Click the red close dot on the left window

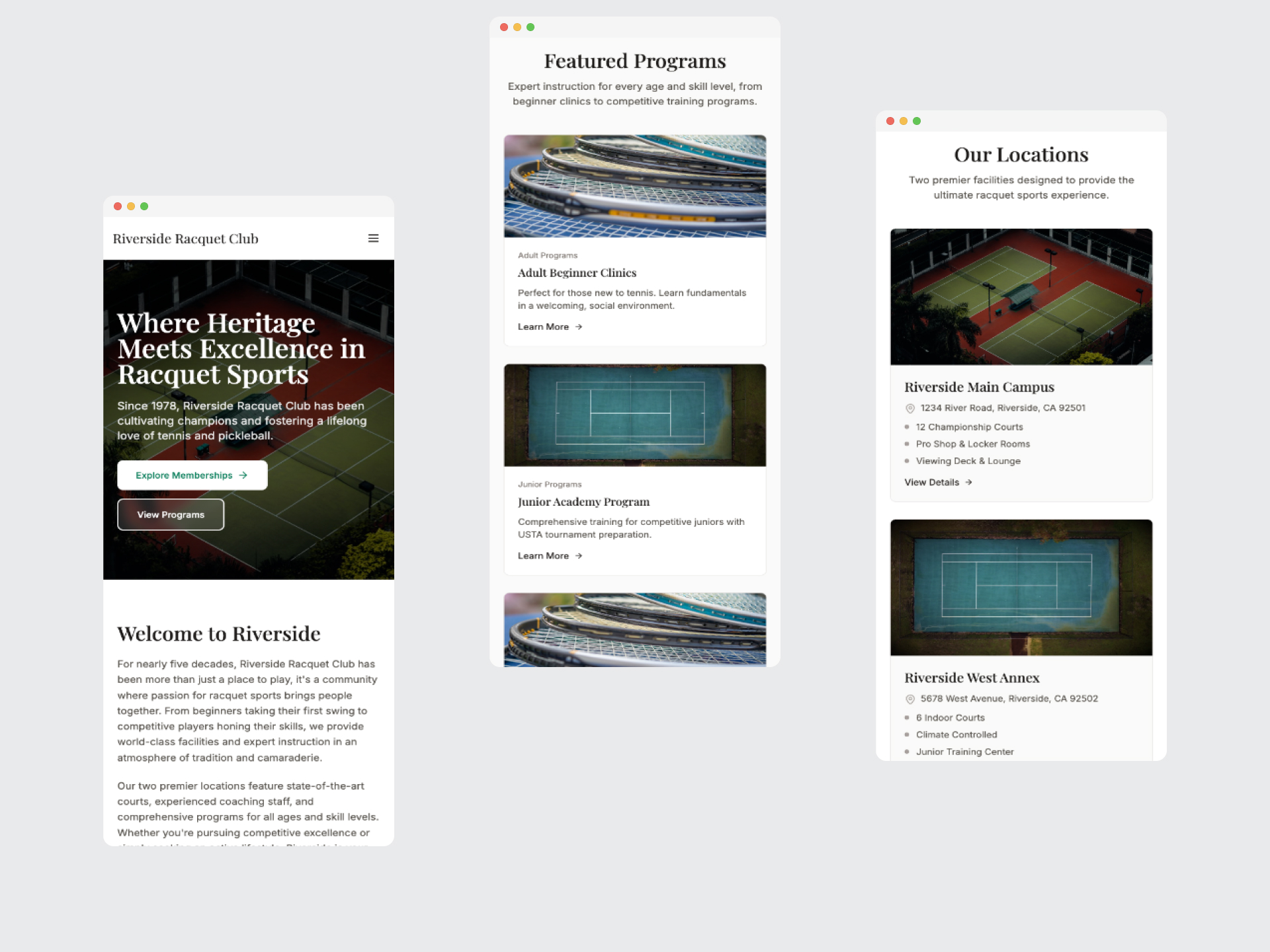[x=118, y=206]
